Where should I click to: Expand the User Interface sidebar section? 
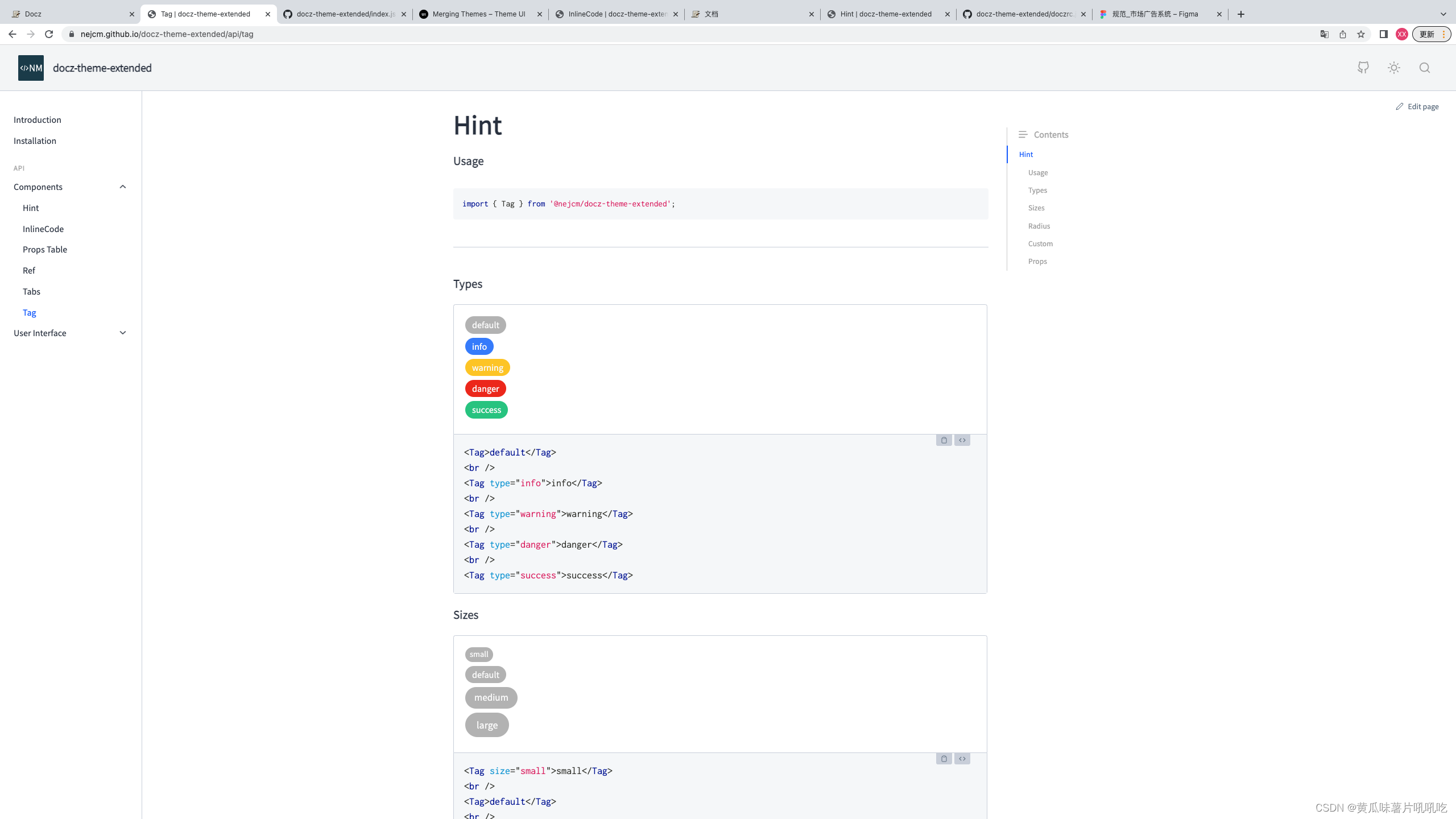coord(122,333)
